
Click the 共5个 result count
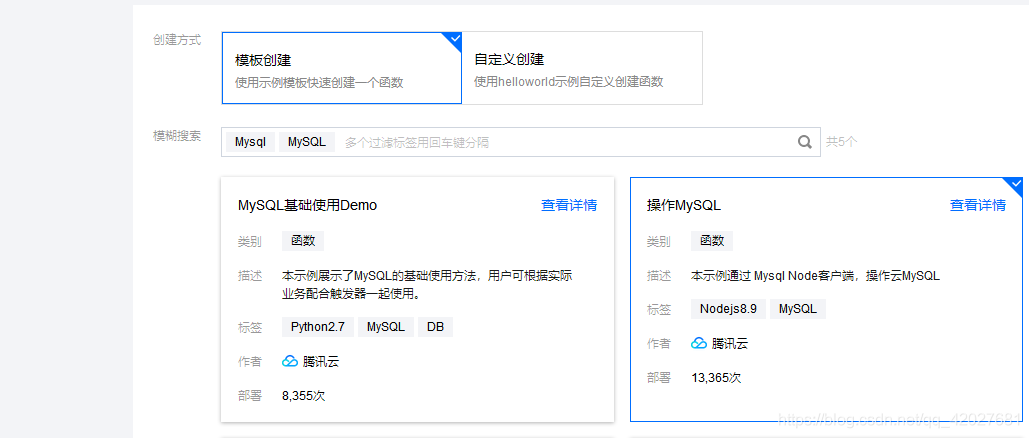click(x=841, y=142)
